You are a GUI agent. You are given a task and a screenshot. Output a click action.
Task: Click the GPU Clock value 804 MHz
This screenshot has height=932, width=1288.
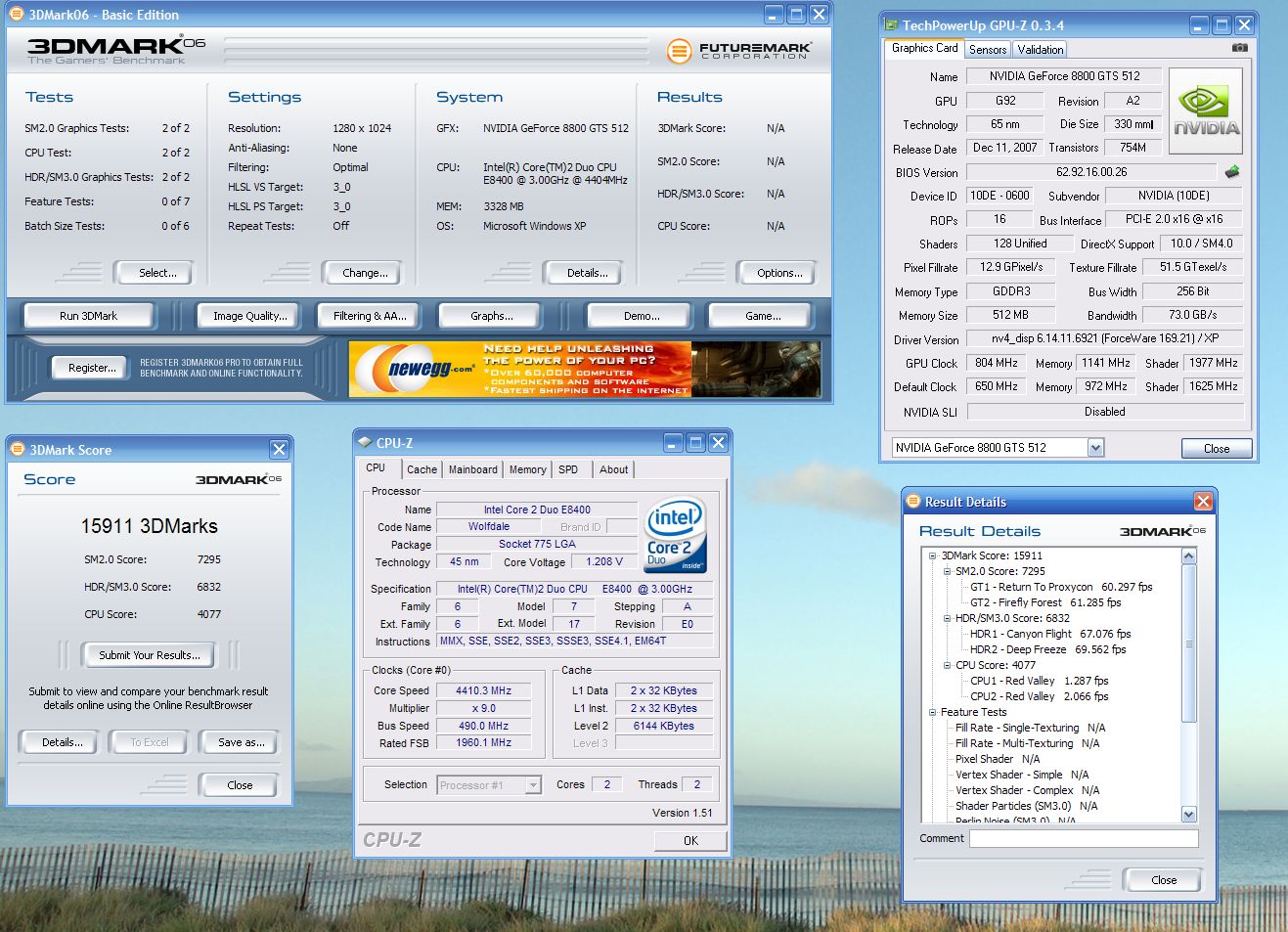point(996,363)
